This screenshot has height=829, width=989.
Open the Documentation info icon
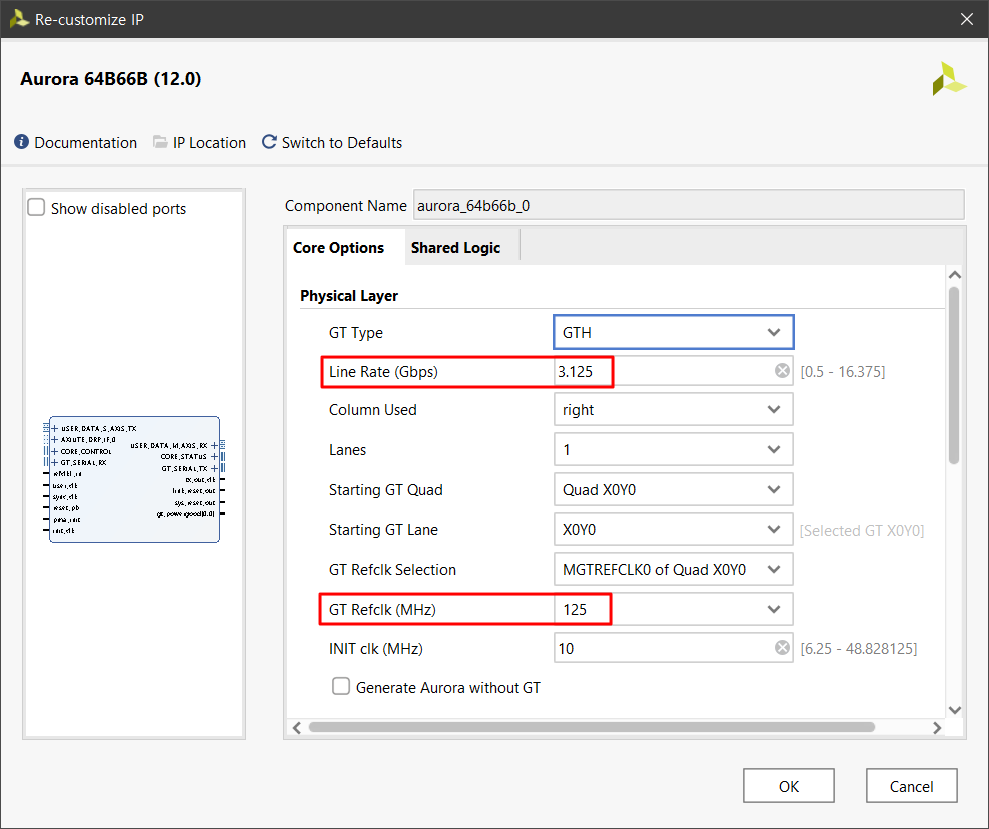pos(21,142)
